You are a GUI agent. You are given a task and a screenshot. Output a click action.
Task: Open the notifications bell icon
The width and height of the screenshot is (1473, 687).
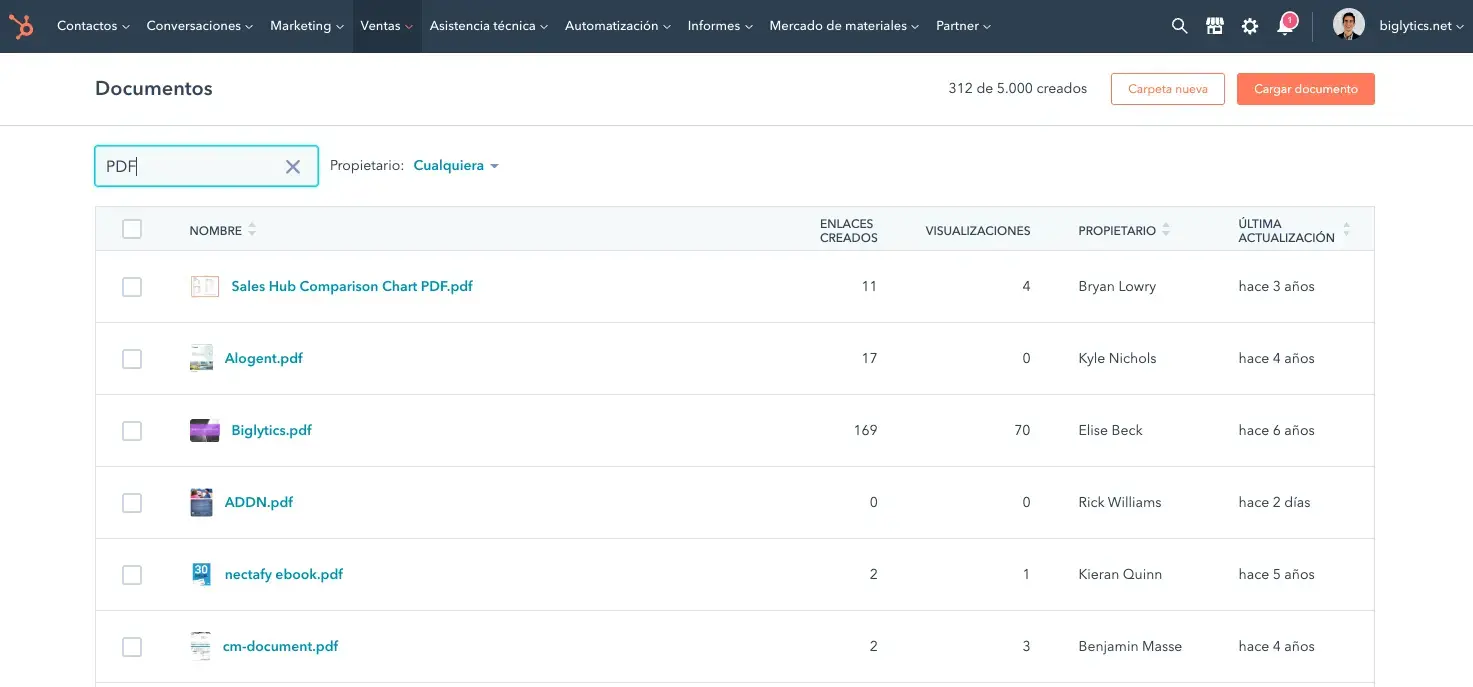click(1286, 26)
